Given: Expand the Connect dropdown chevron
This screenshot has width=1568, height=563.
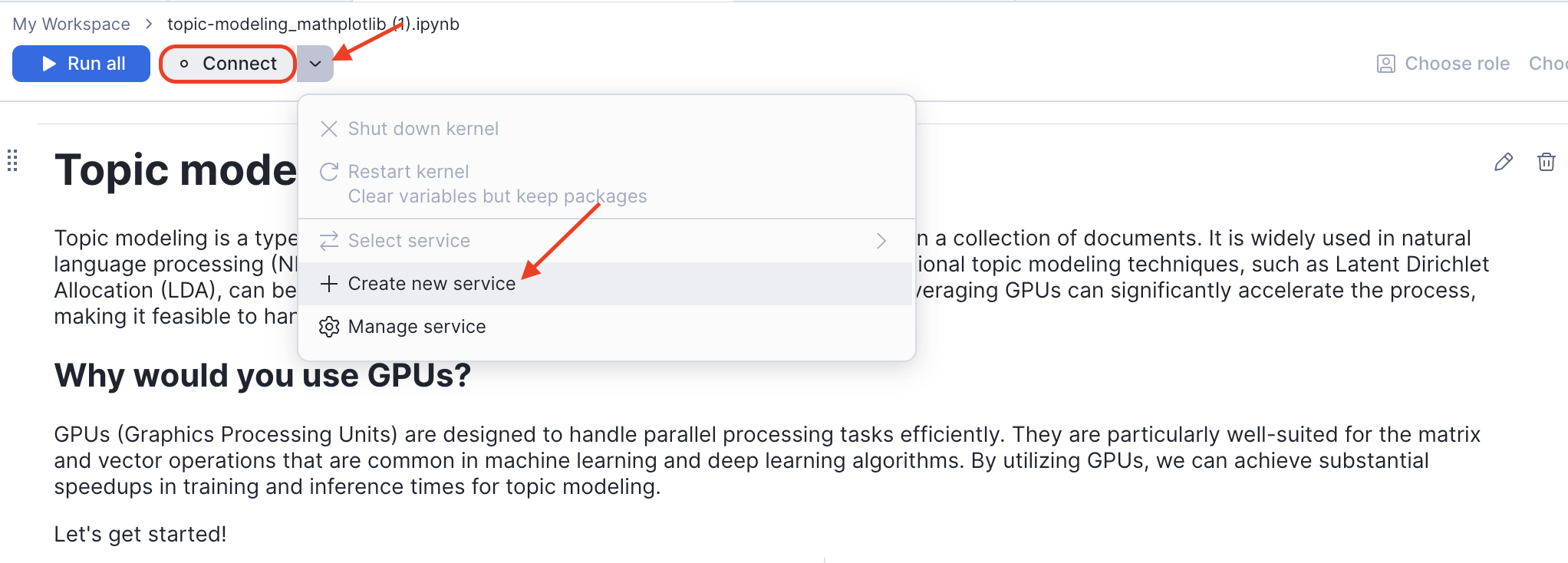Looking at the screenshot, I should (x=315, y=64).
